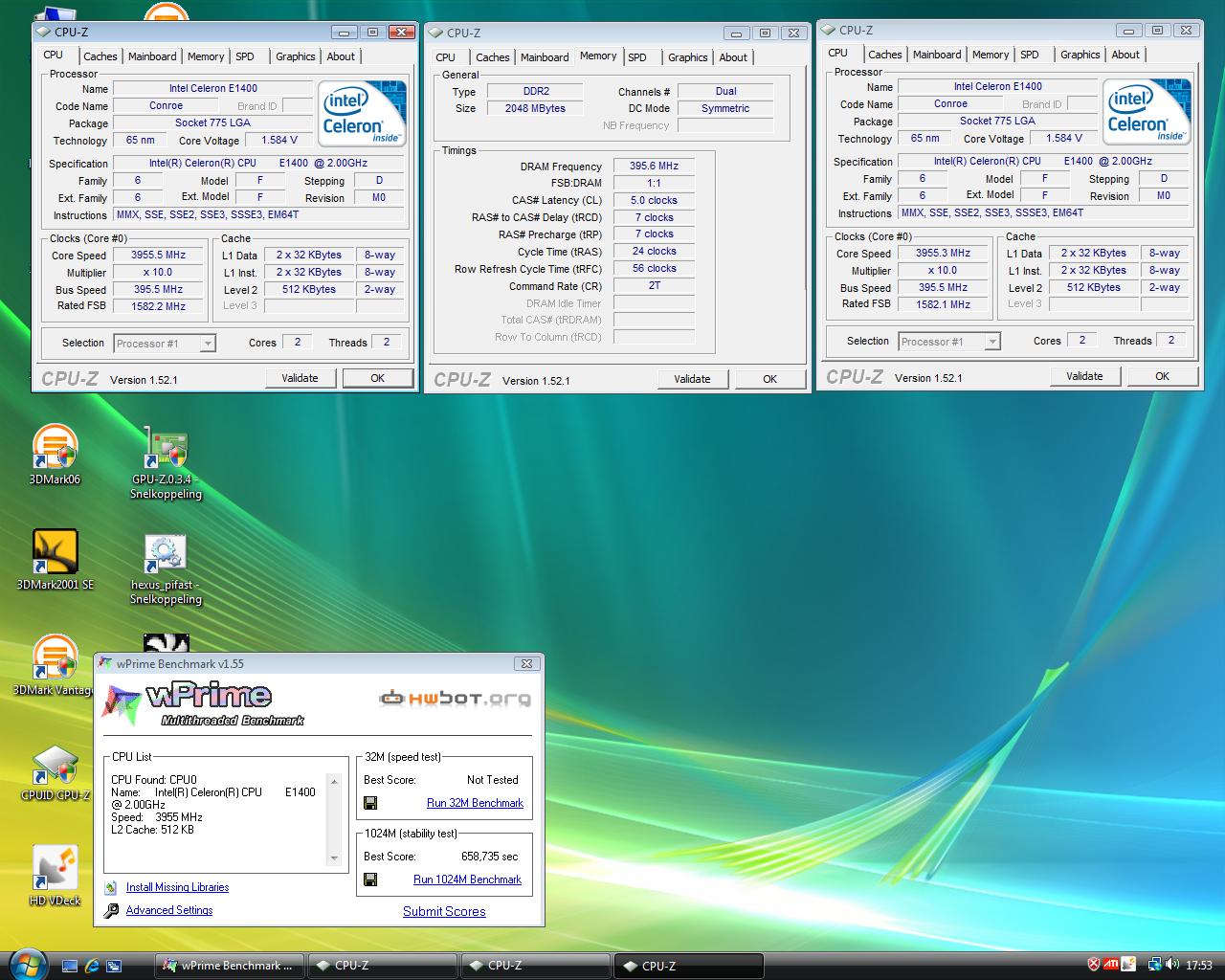The width and height of the screenshot is (1225, 980).
Task: Open Memory tab in left CPU-Z window
Action: coord(206,56)
